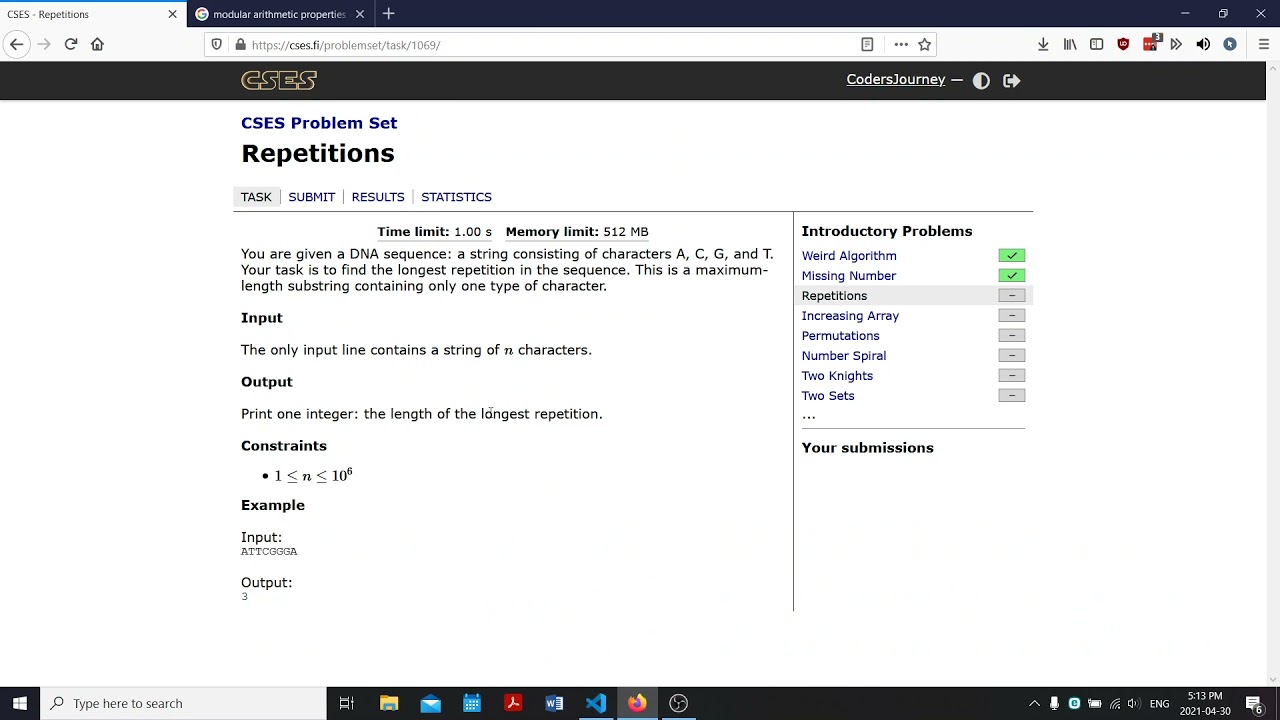Open the SUBMIT tab
This screenshot has height=720, width=1280.
pyautogui.click(x=311, y=197)
